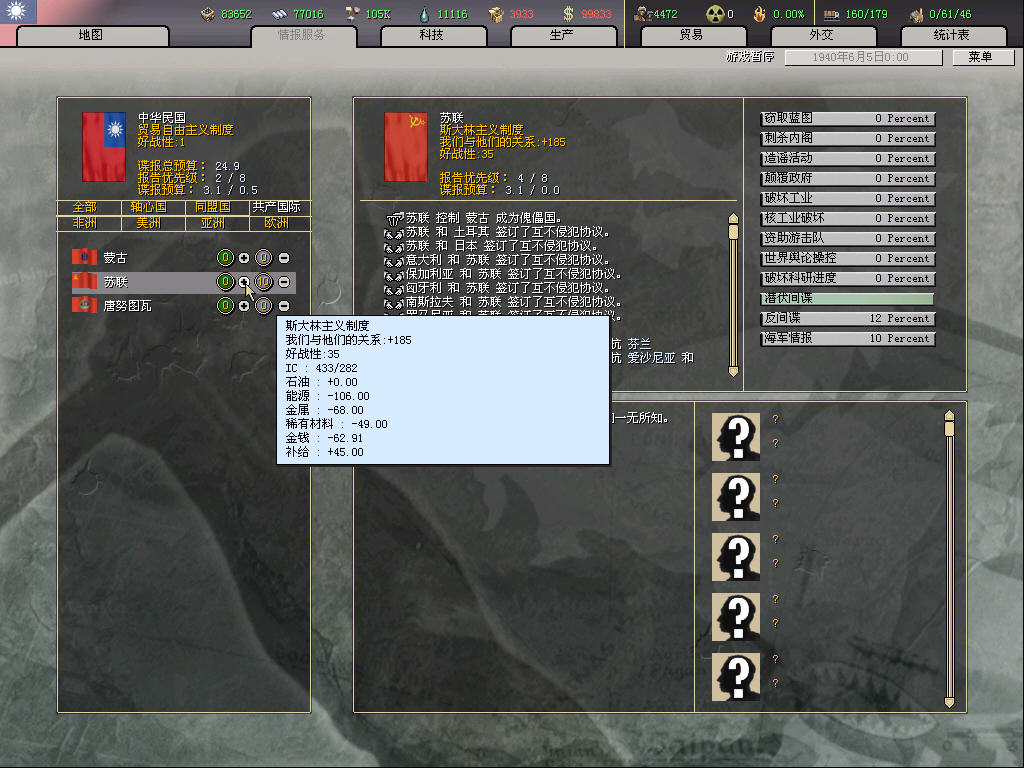Launch the 世界舆论操控 mission
Screen dimensions: 1024x768
848,259
